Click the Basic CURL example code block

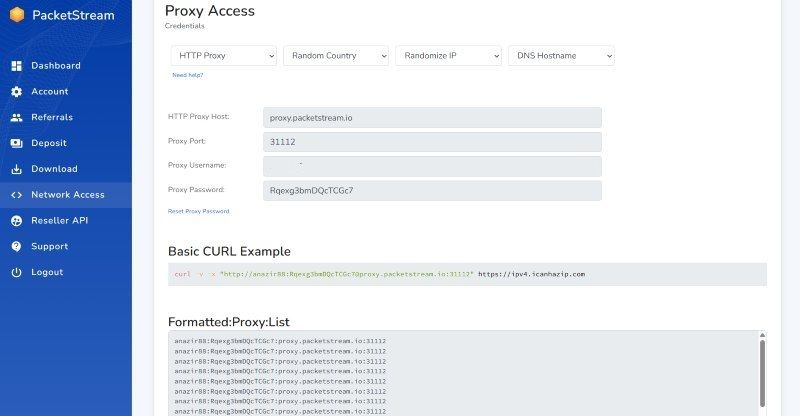pyautogui.click(x=467, y=274)
